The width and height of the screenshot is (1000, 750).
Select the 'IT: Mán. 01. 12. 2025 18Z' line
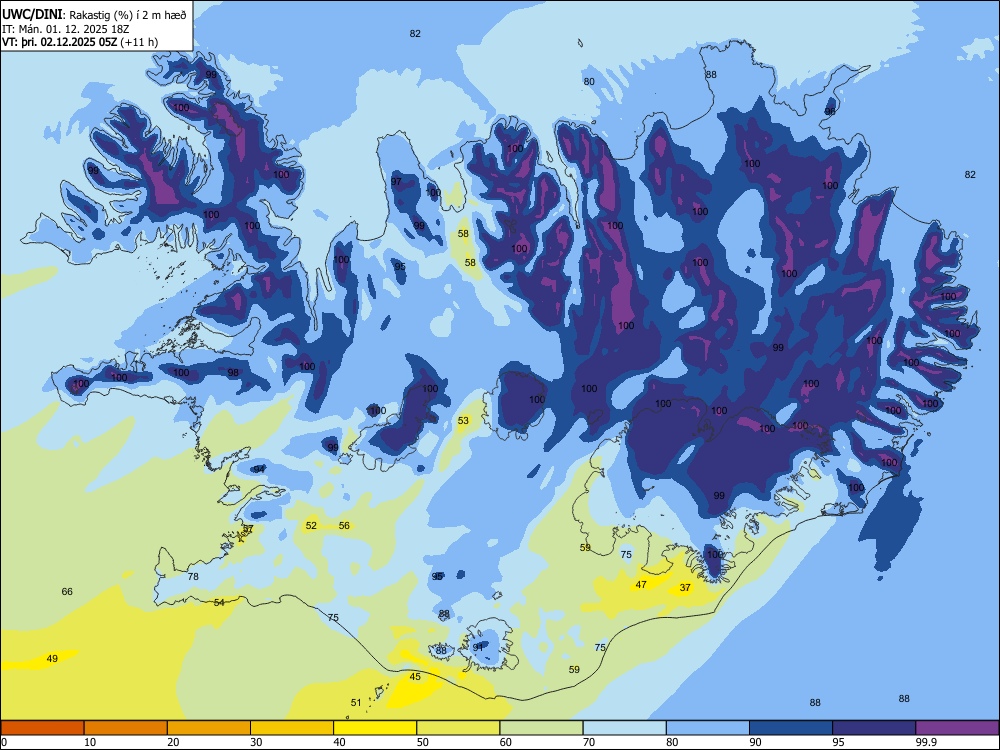click(x=66, y=29)
